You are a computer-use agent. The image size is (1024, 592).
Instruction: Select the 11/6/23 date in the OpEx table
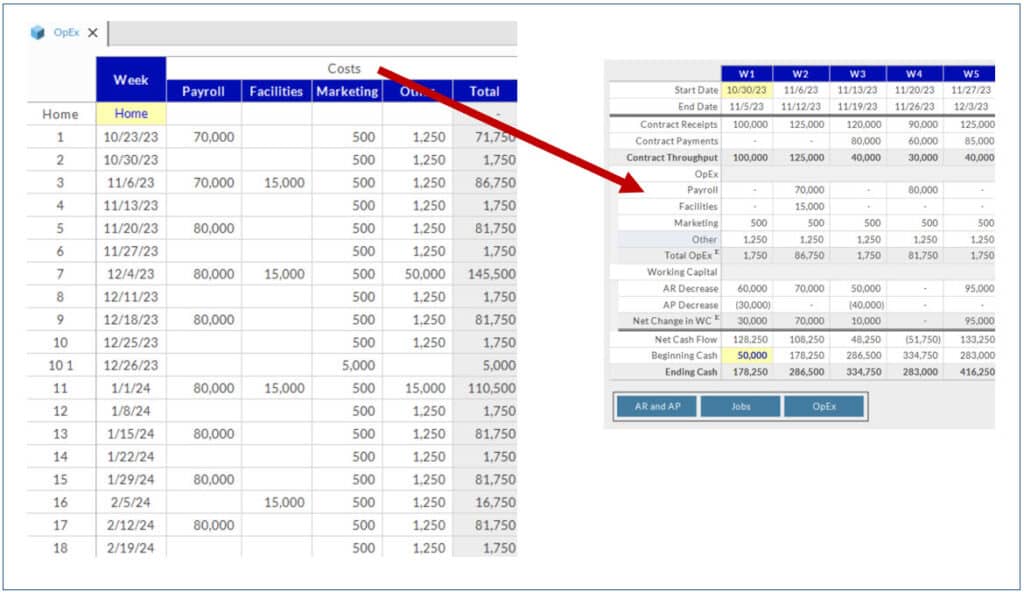131,183
